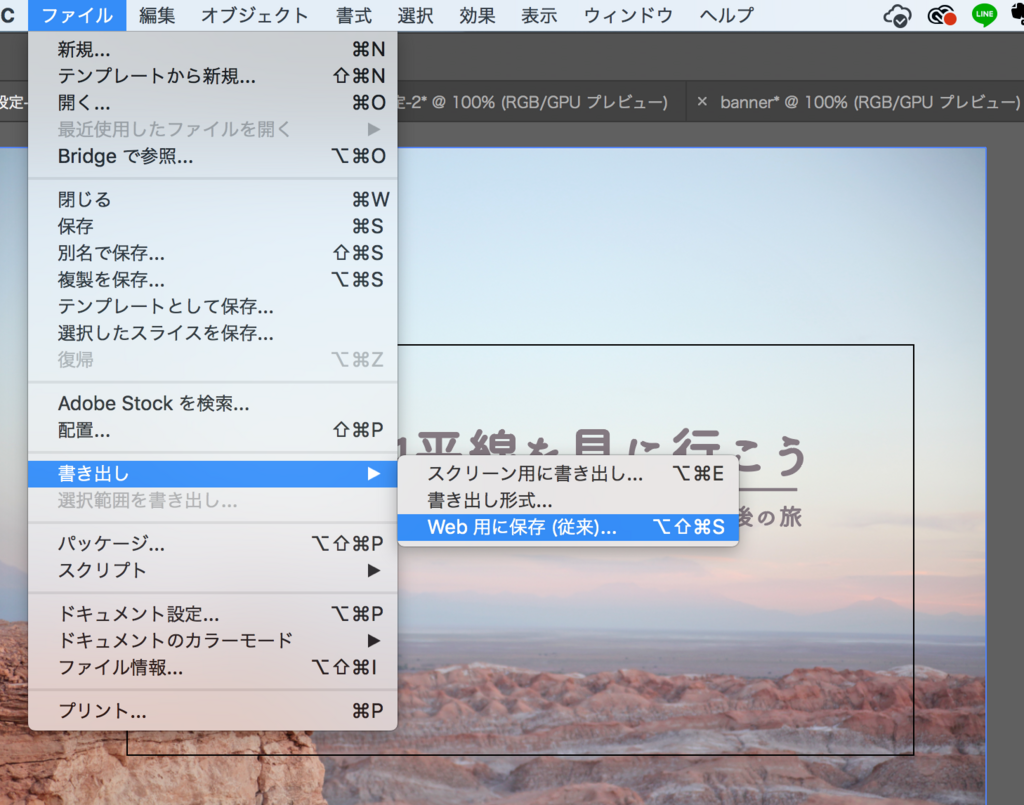This screenshot has height=805, width=1024.
Task: Choose Bridge で参照...
Action: click(x=213, y=156)
